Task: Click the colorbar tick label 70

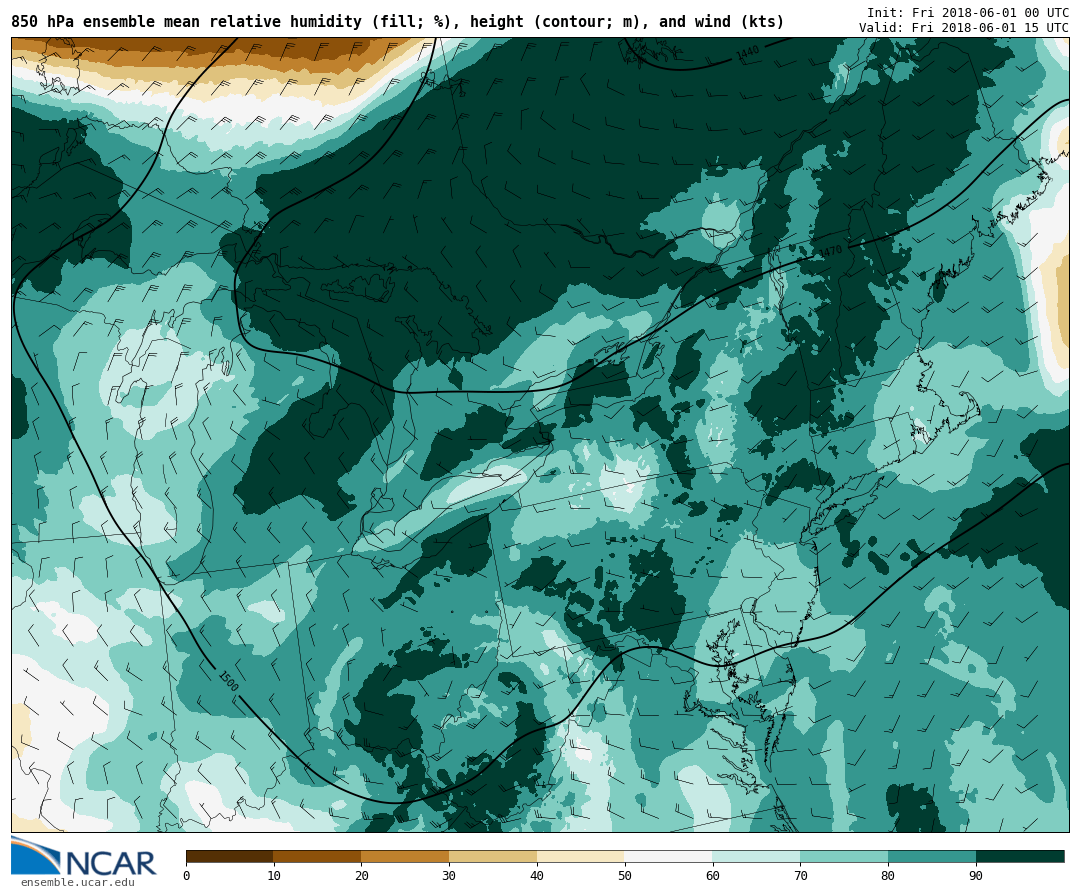Action: 800,876
